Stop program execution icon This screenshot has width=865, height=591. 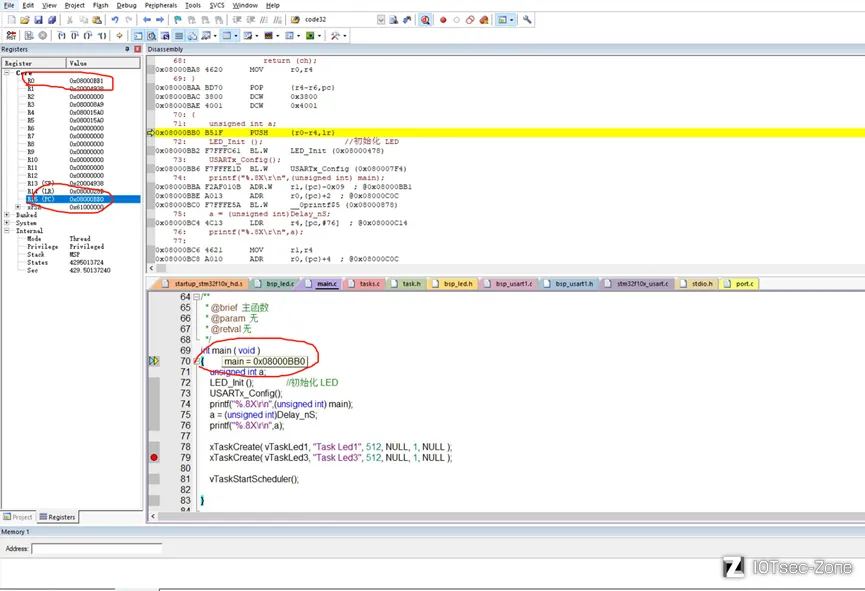tap(42, 35)
